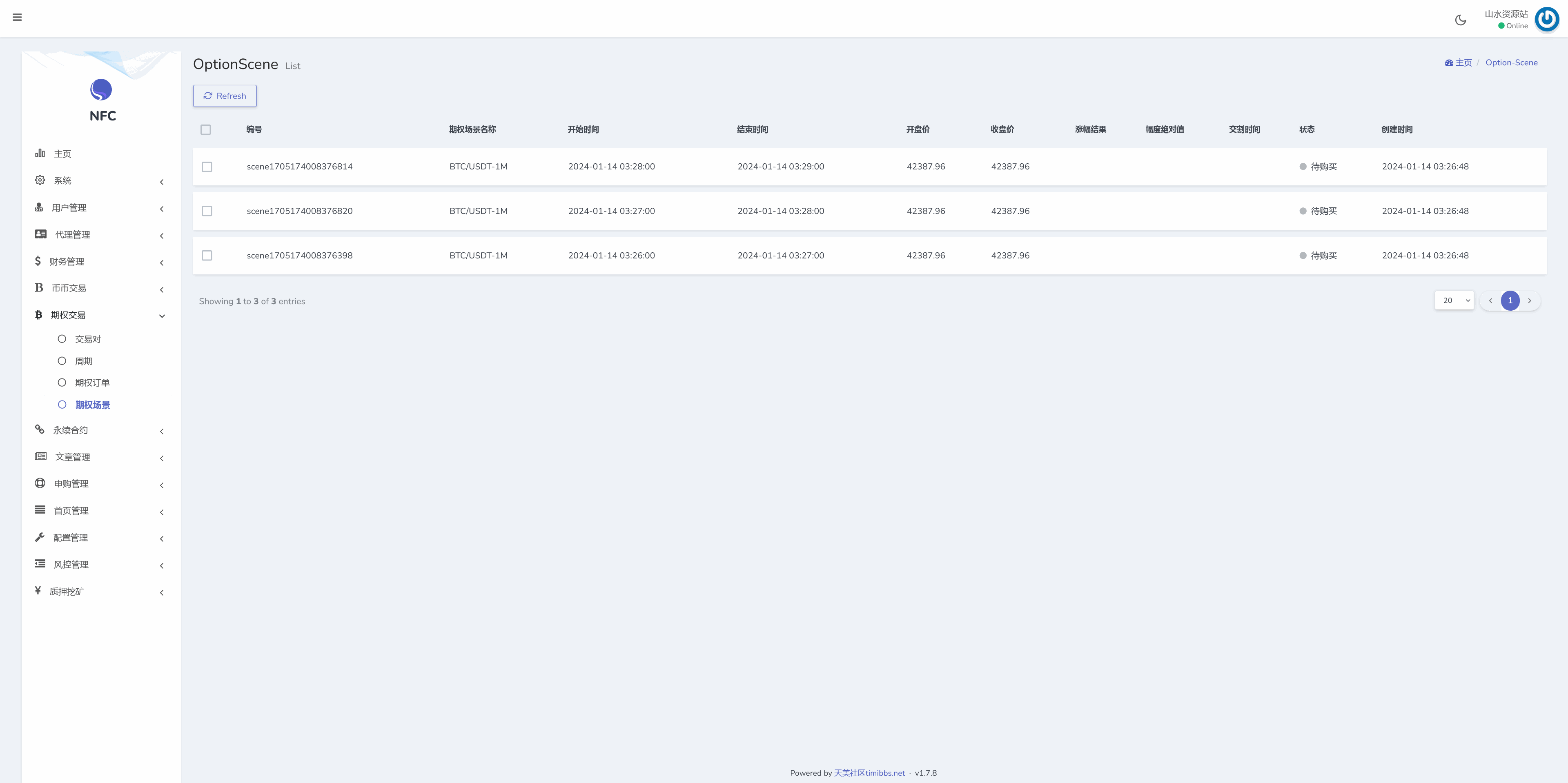Click the hamburger menu icon
Viewport: 1568px width, 783px height.
(17, 17)
